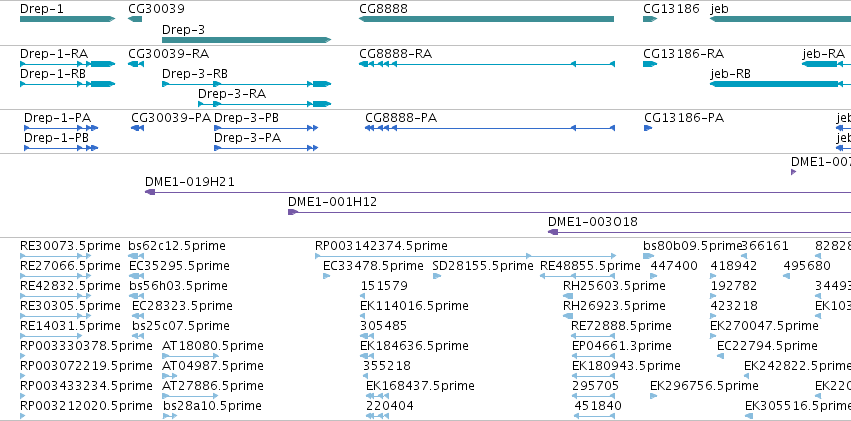Screen dimensions: 851x421
Task: Click the small CG30039 gene arrow
Action: 135,19
